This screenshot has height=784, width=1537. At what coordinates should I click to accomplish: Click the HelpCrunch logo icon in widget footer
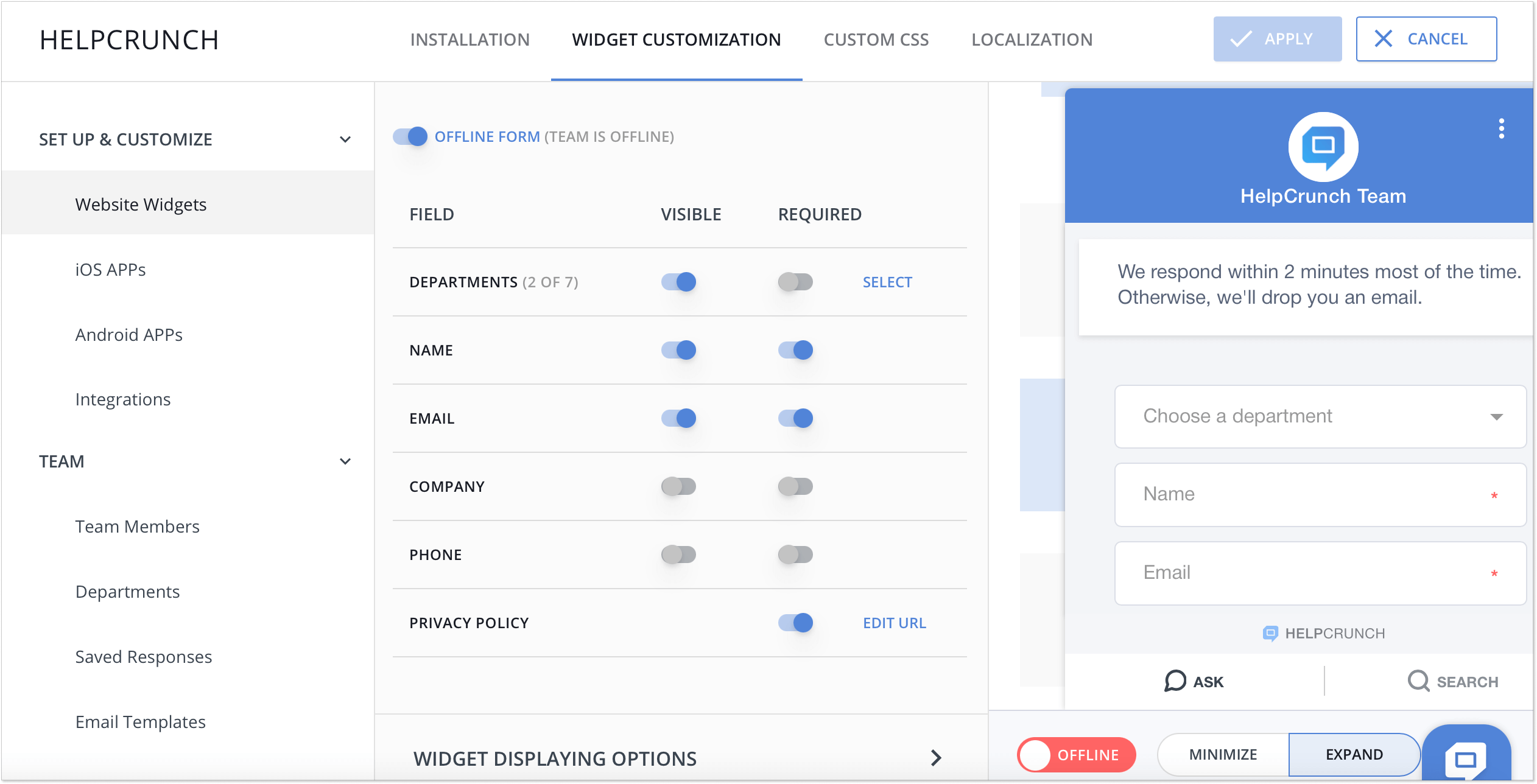point(1271,633)
